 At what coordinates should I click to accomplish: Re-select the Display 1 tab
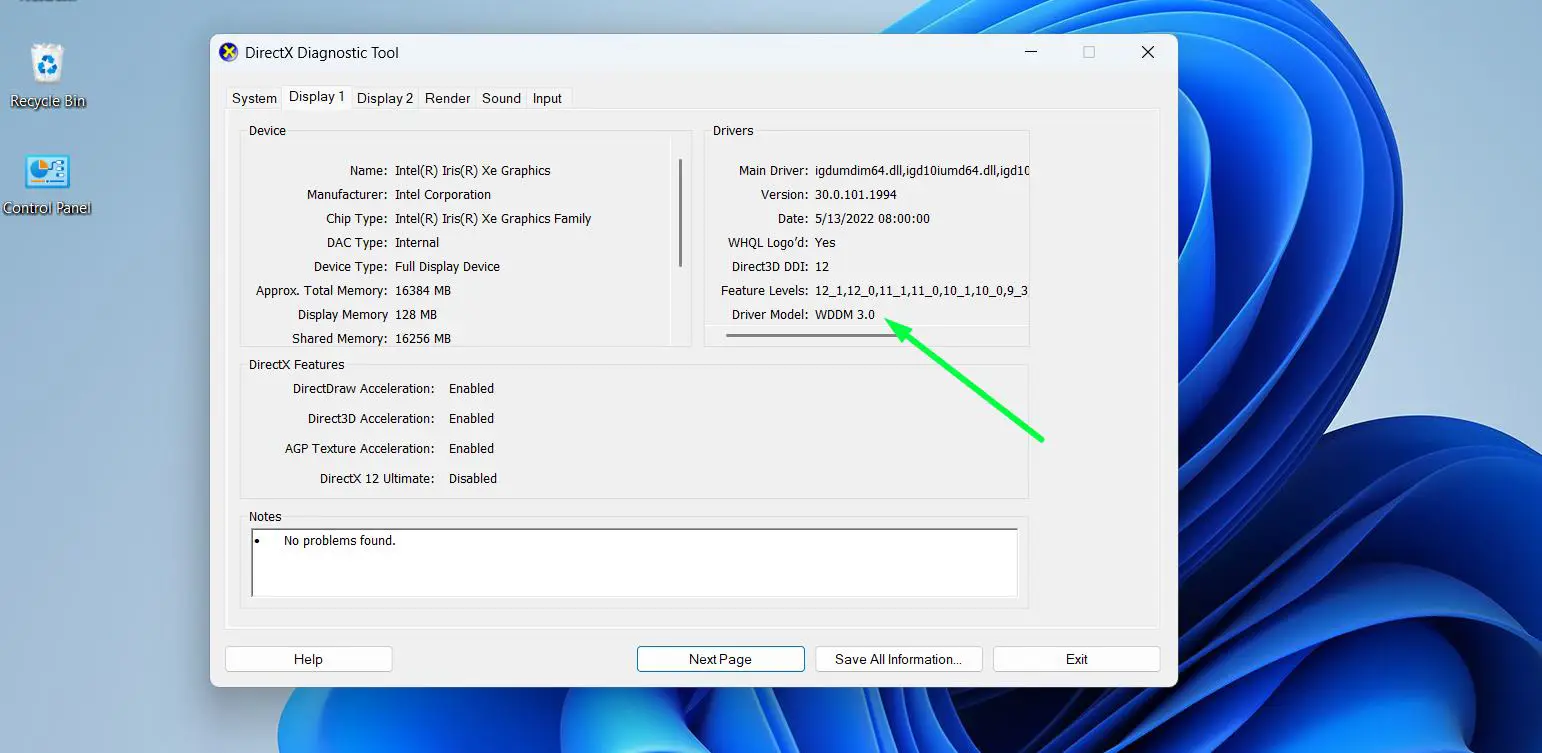[316, 96]
